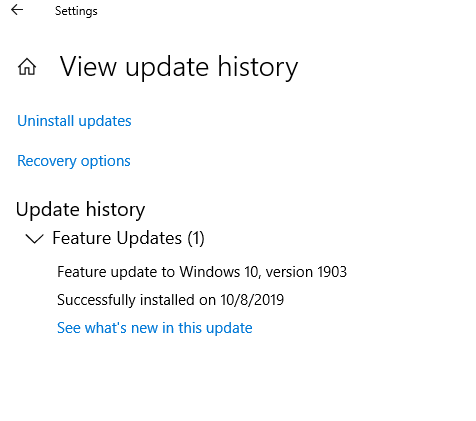
Task: Click the word history in the page title
Action: (258, 68)
